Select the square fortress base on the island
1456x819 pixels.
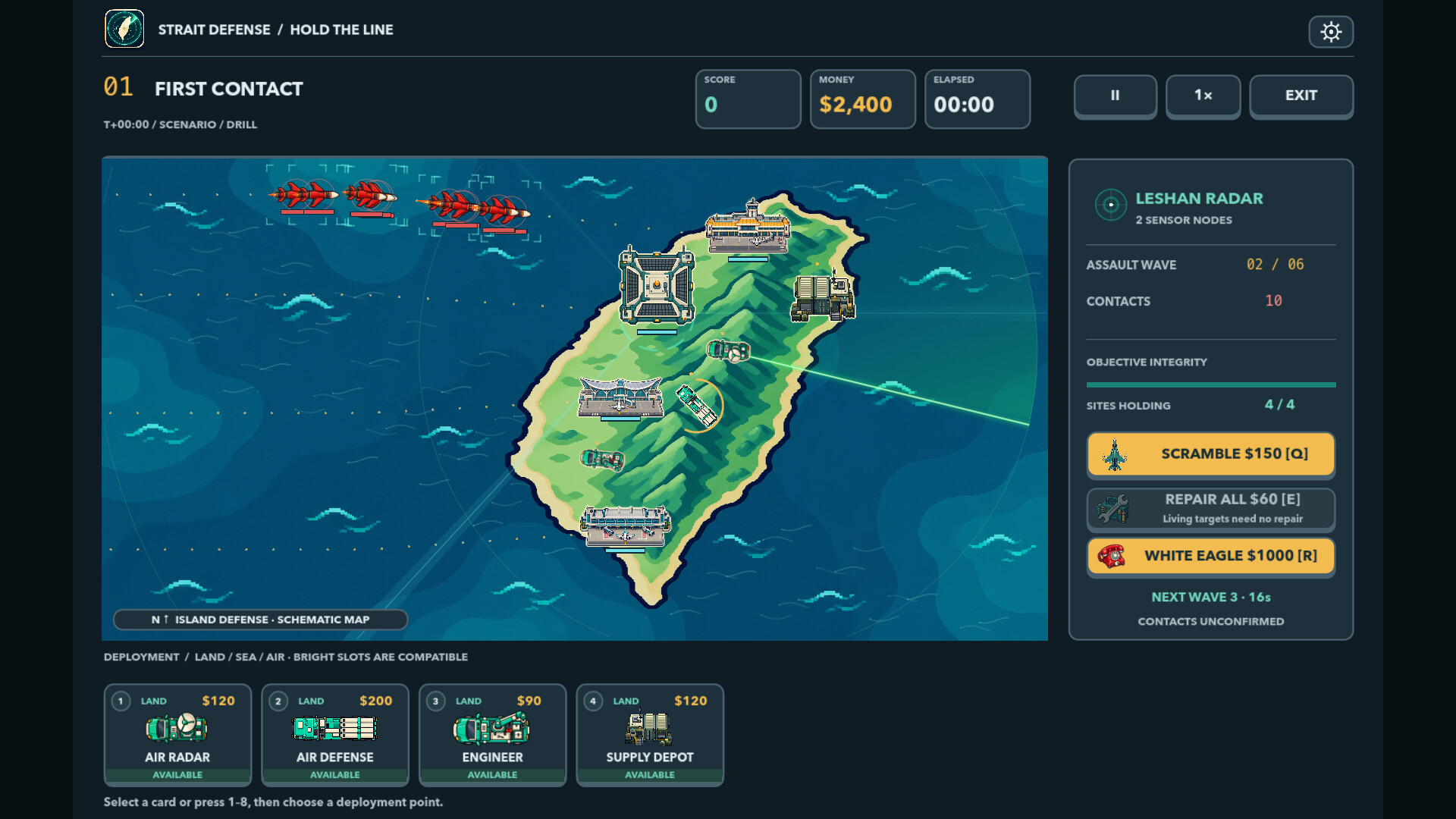point(657,286)
